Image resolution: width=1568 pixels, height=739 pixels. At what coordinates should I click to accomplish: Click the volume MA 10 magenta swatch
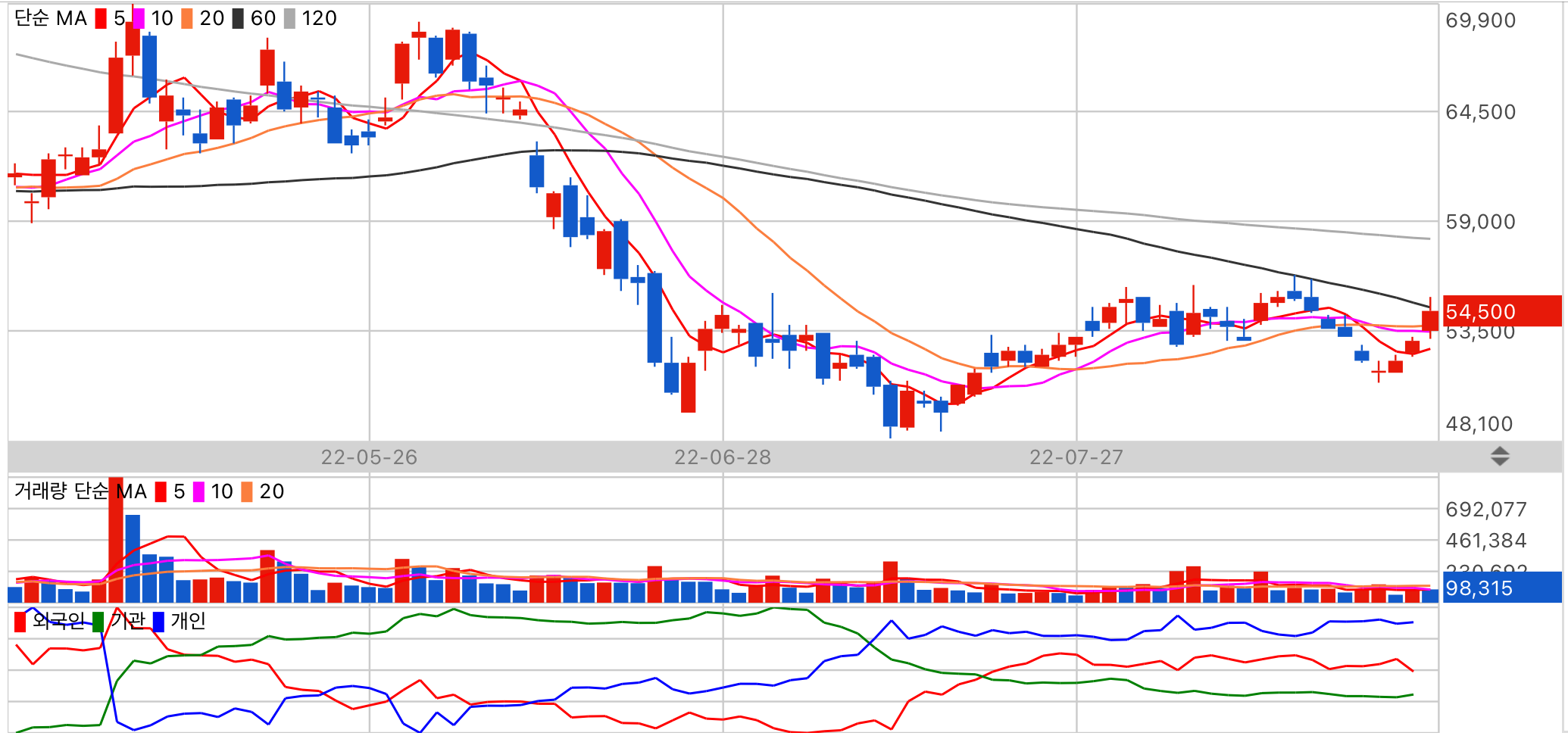[x=198, y=492]
